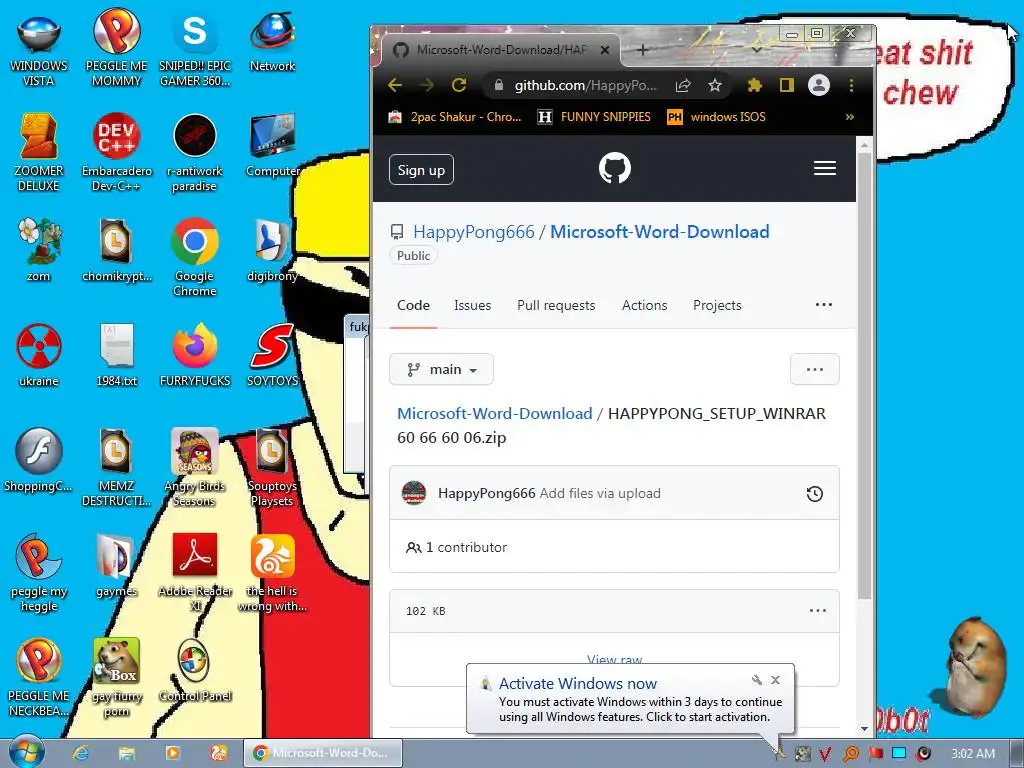This screenshot has height=768, width=1024.
Task: Open Chrome's extensions puzzle icon
Action: tap(755, 85)
